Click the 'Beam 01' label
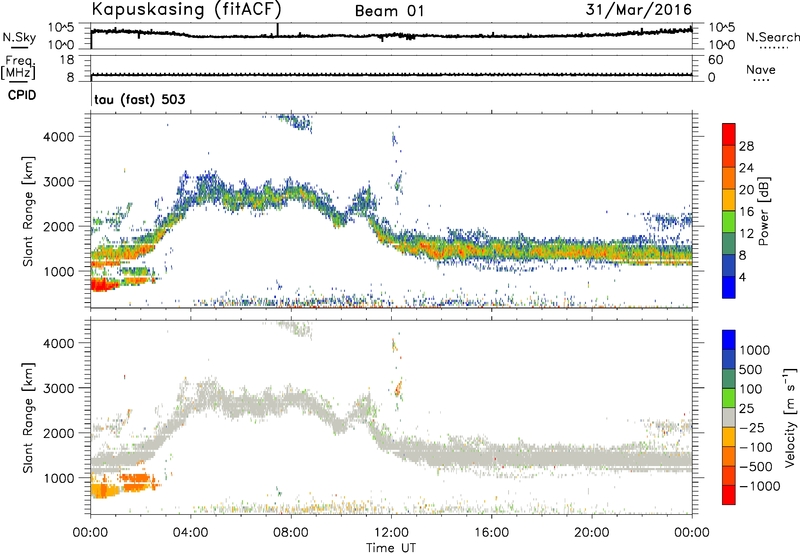Screen dimensions: 800x554 (x=389, y=11)
